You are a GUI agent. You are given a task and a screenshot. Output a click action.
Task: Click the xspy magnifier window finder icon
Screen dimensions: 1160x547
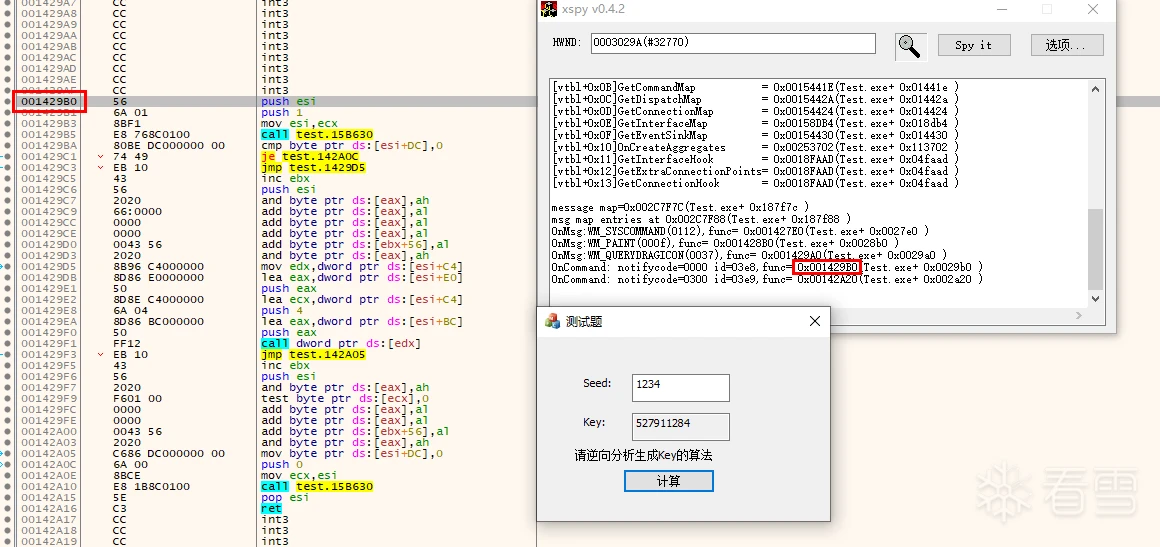(910, 45)
